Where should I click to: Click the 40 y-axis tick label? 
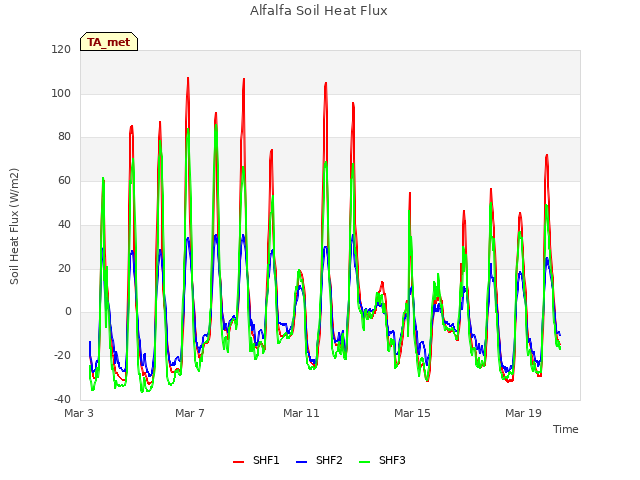click(64, 224)
